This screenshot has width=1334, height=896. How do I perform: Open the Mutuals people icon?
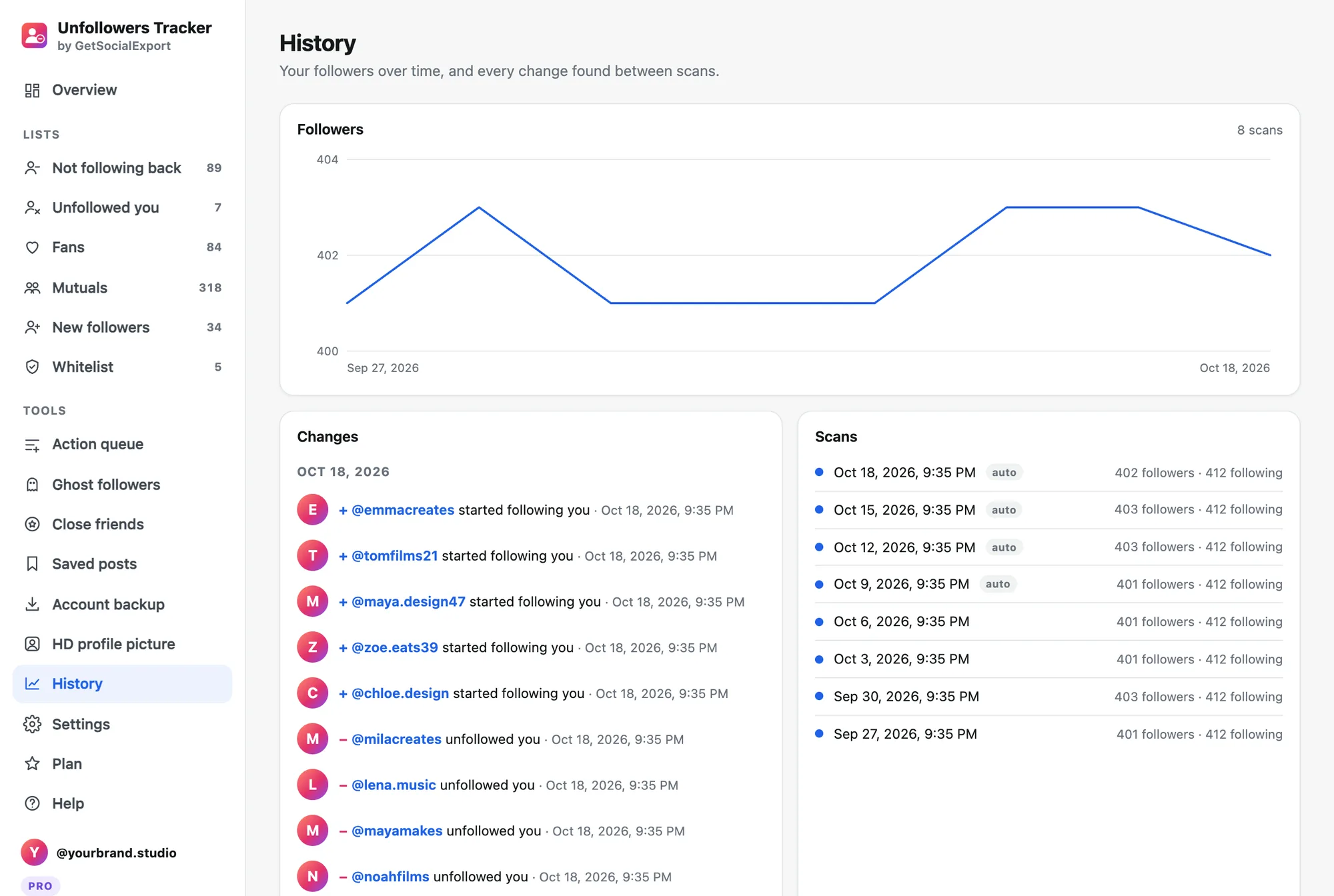(x=32, y=288)
